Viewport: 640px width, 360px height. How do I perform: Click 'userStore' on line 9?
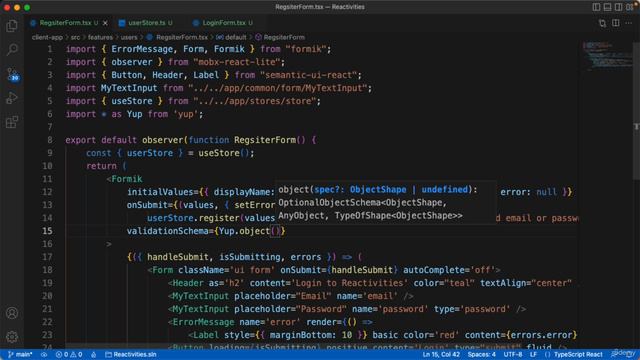[x=149, y=153]
